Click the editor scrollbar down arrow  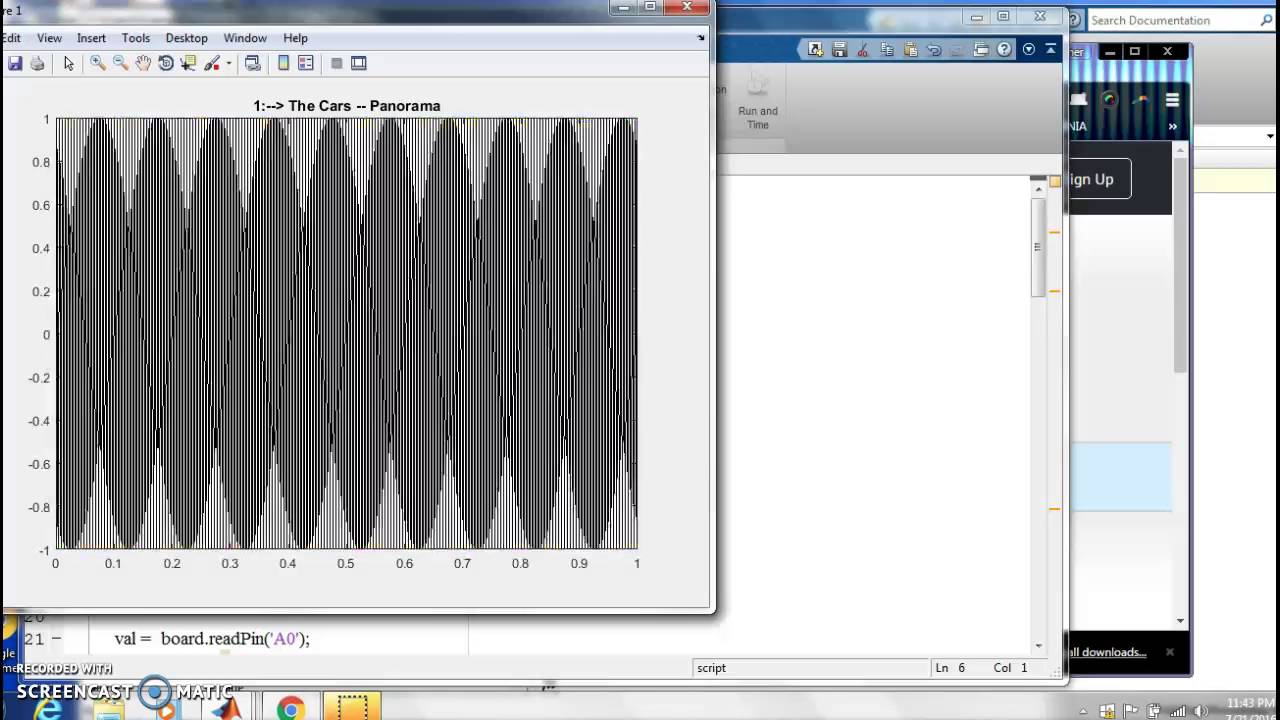pyautogui.click(x=1038, y=645)
